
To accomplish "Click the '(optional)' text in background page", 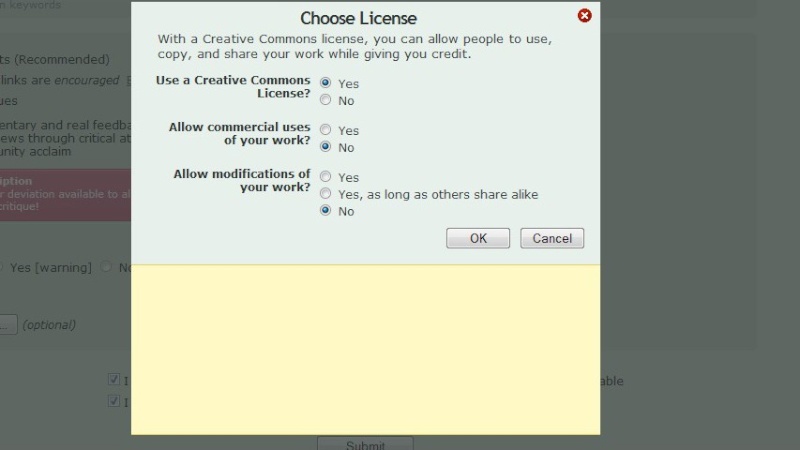I will [49, 324].
